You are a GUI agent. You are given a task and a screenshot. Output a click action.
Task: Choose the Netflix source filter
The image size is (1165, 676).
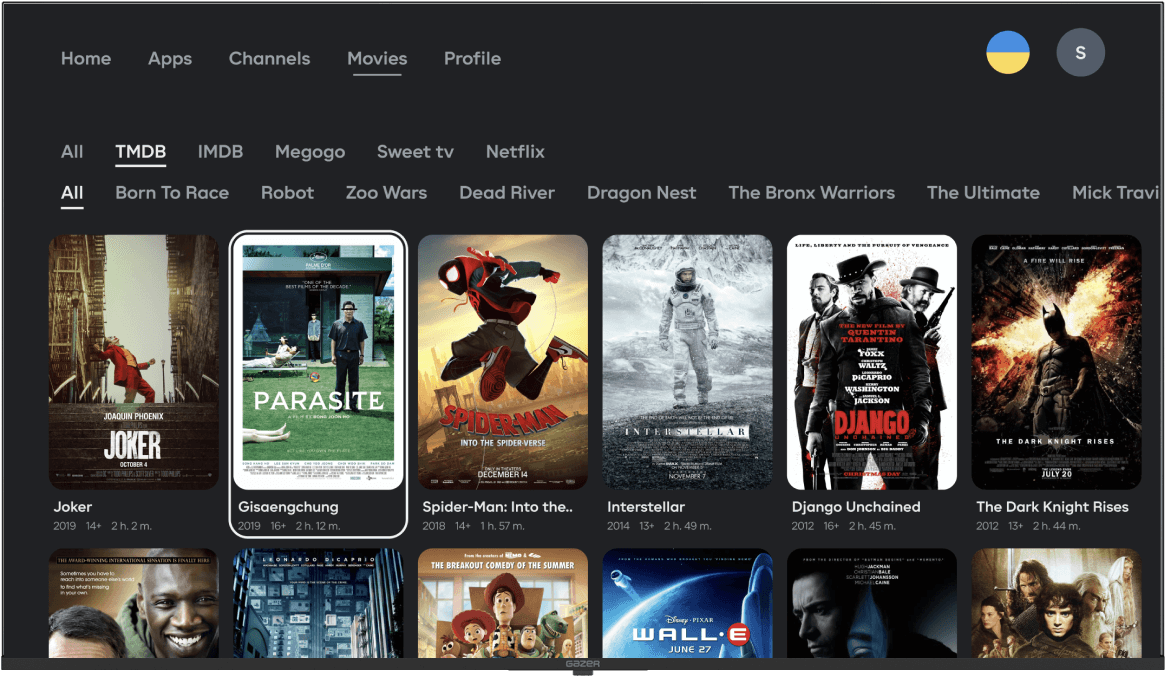click(516, 152)
